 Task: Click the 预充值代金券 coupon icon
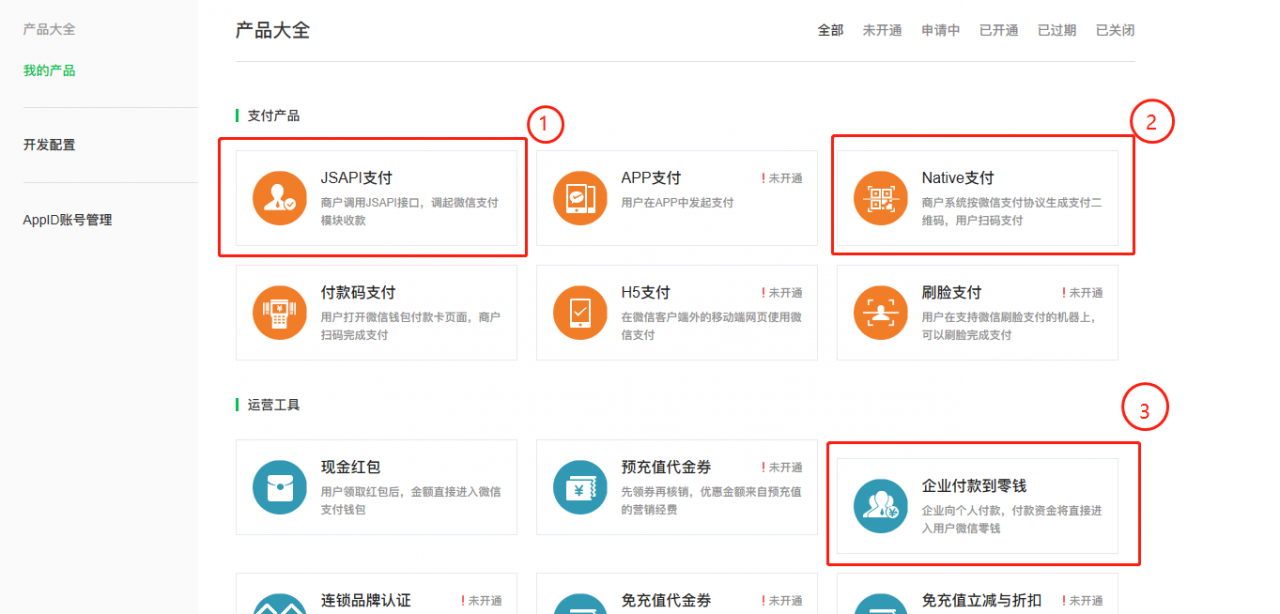580,487
